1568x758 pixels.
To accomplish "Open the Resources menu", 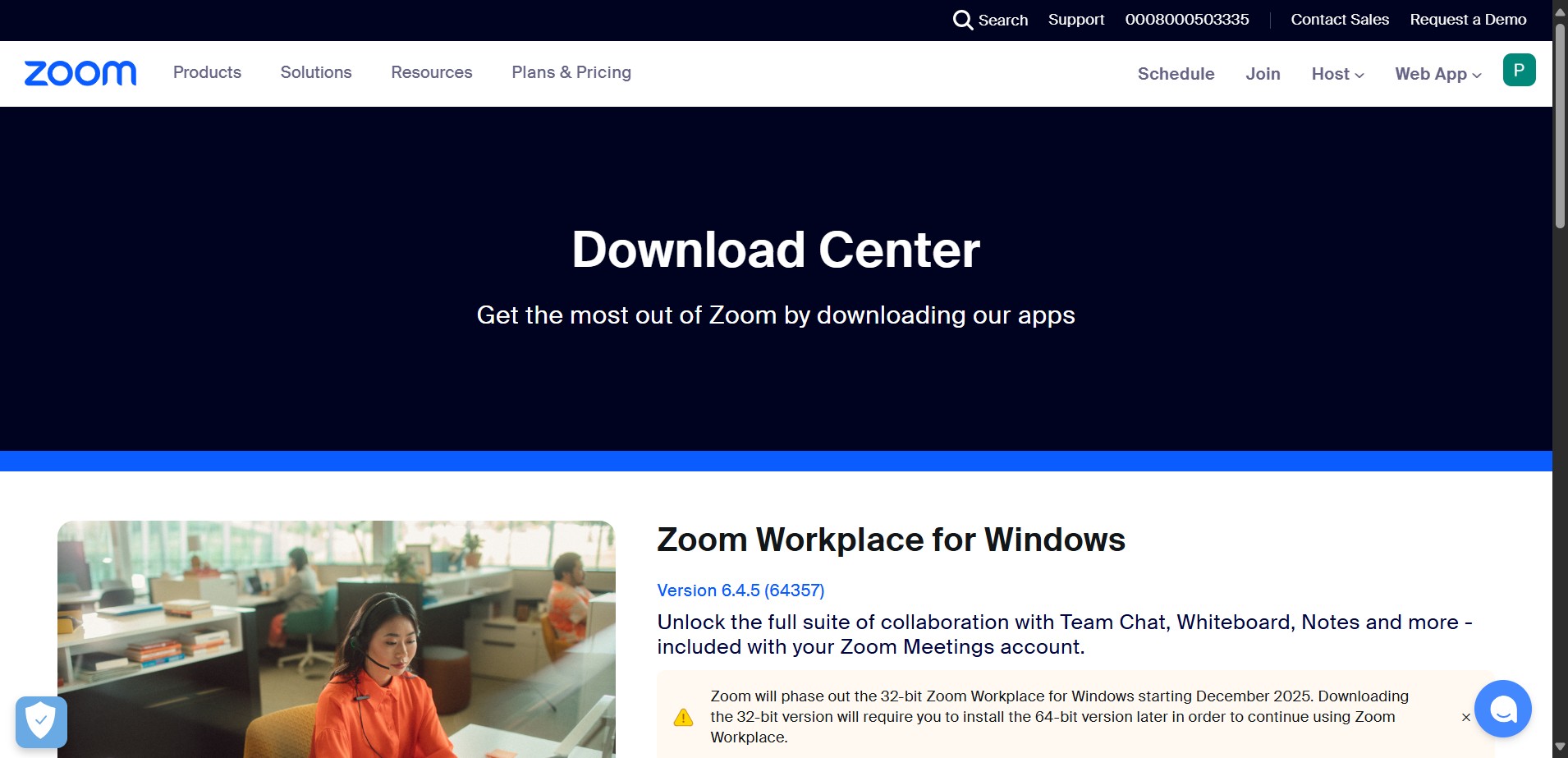I will pos(432,72).
